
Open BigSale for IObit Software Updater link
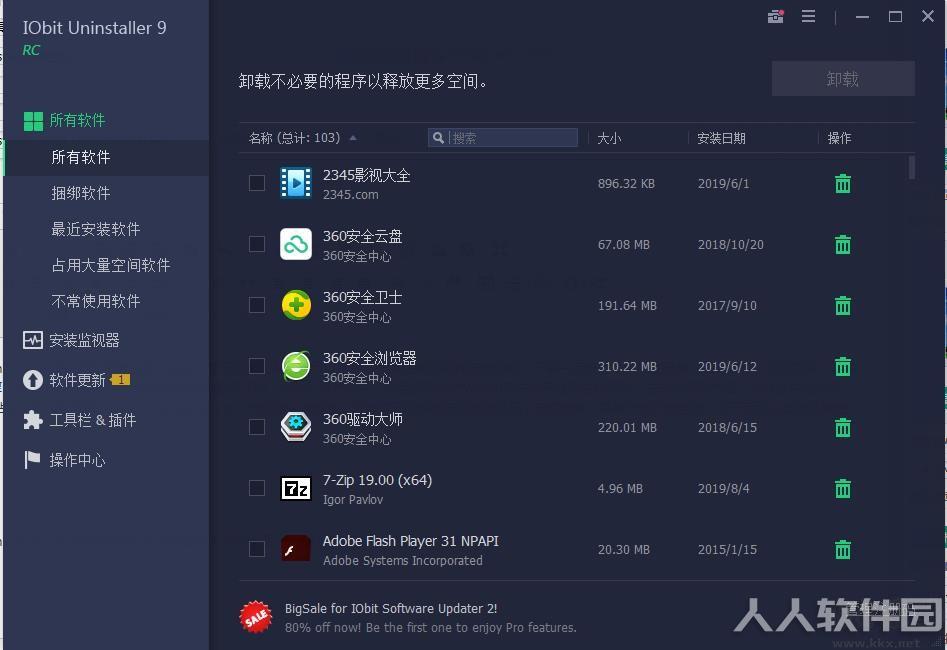pos(391,608)
